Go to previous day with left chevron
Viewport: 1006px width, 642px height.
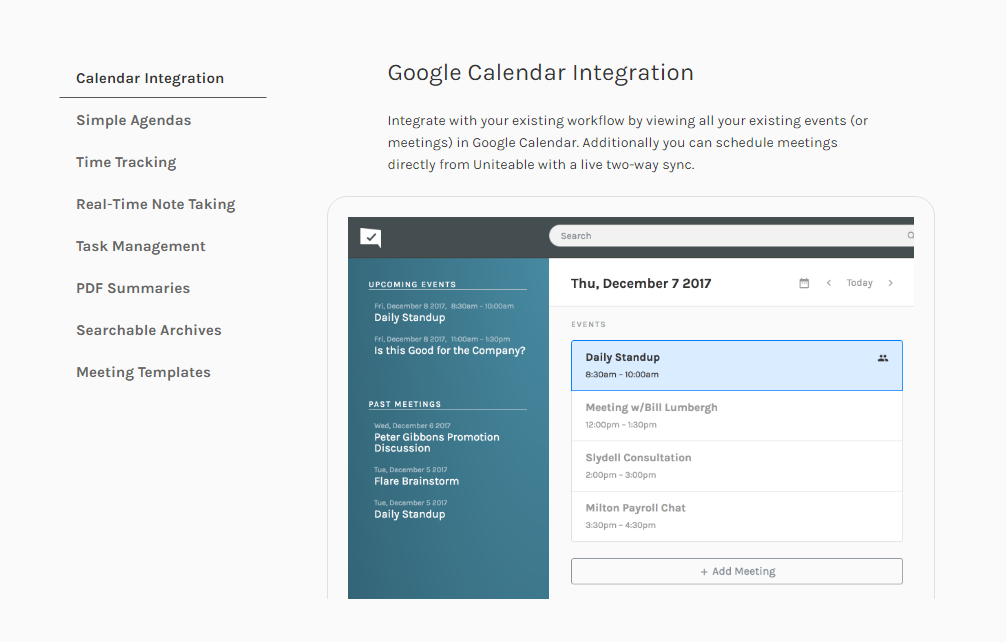coord(829,283)
